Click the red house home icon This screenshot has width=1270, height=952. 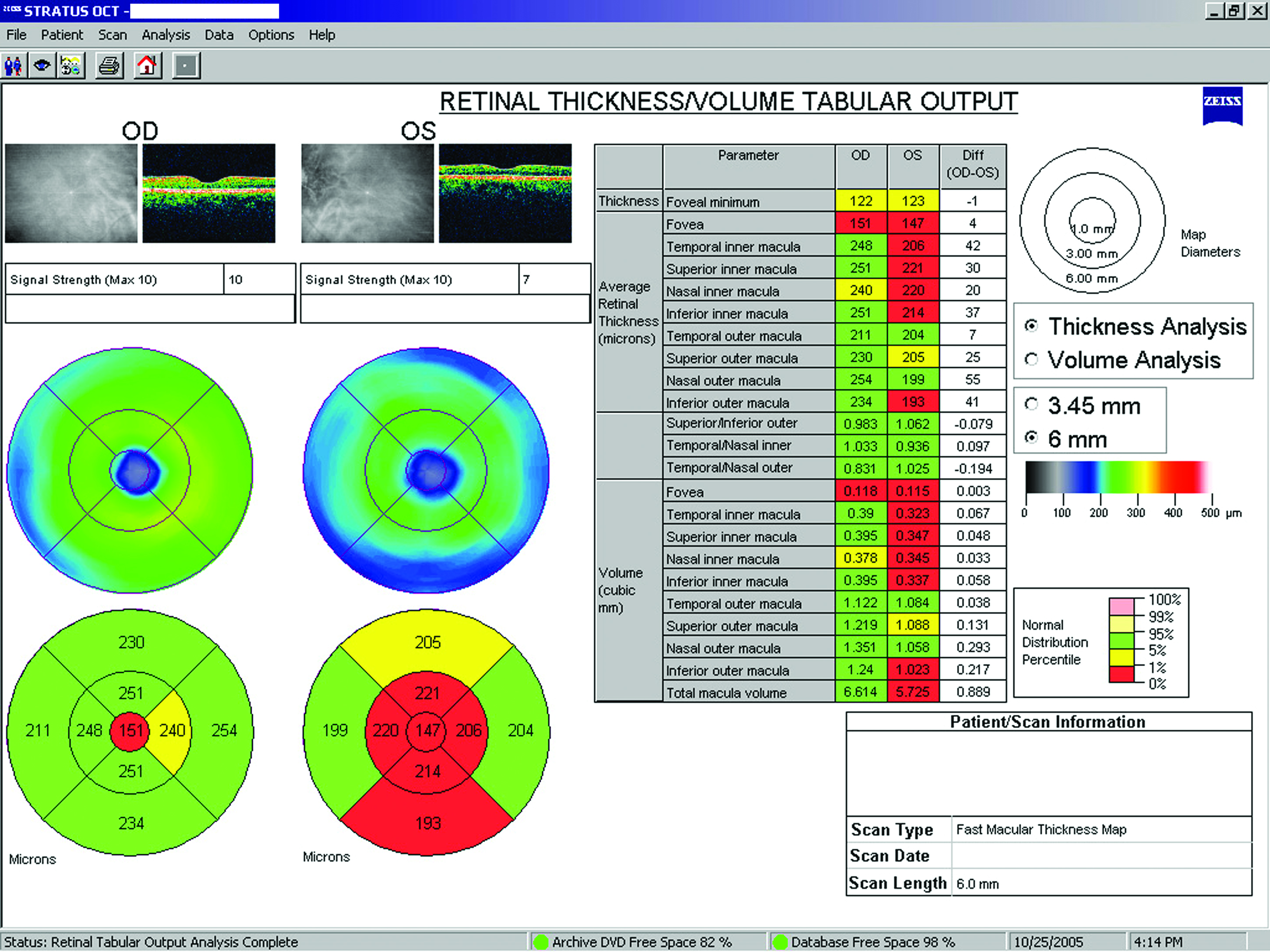[x=147, y=66]
